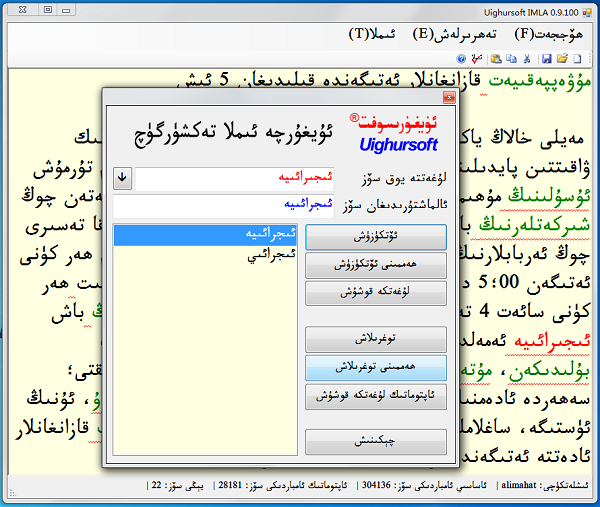Click the Cut scissors icon
This screenshot has width=600, height=507.
(x=527, y=59)
